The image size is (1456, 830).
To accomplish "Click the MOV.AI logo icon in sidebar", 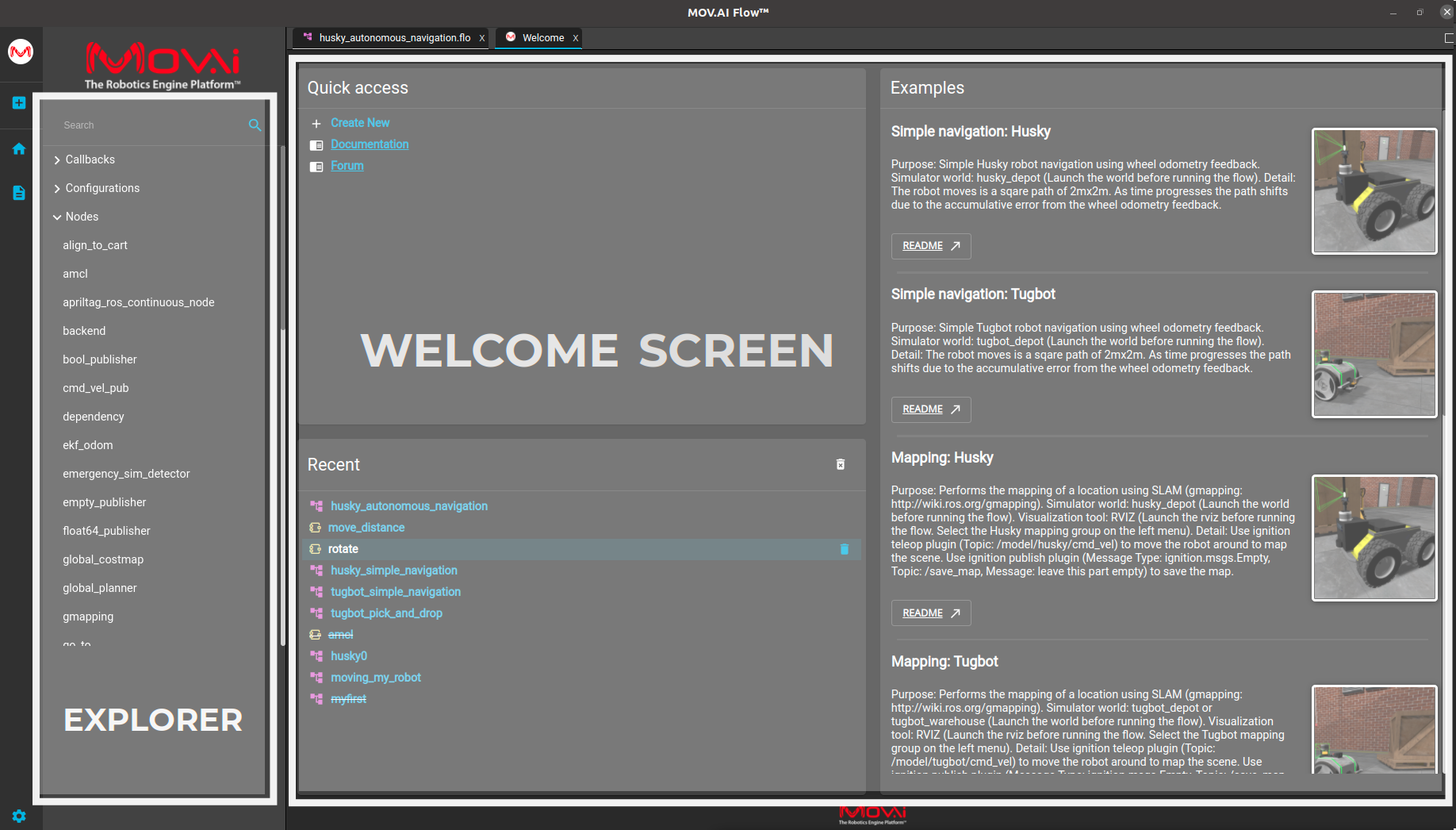I will point(21,52).
